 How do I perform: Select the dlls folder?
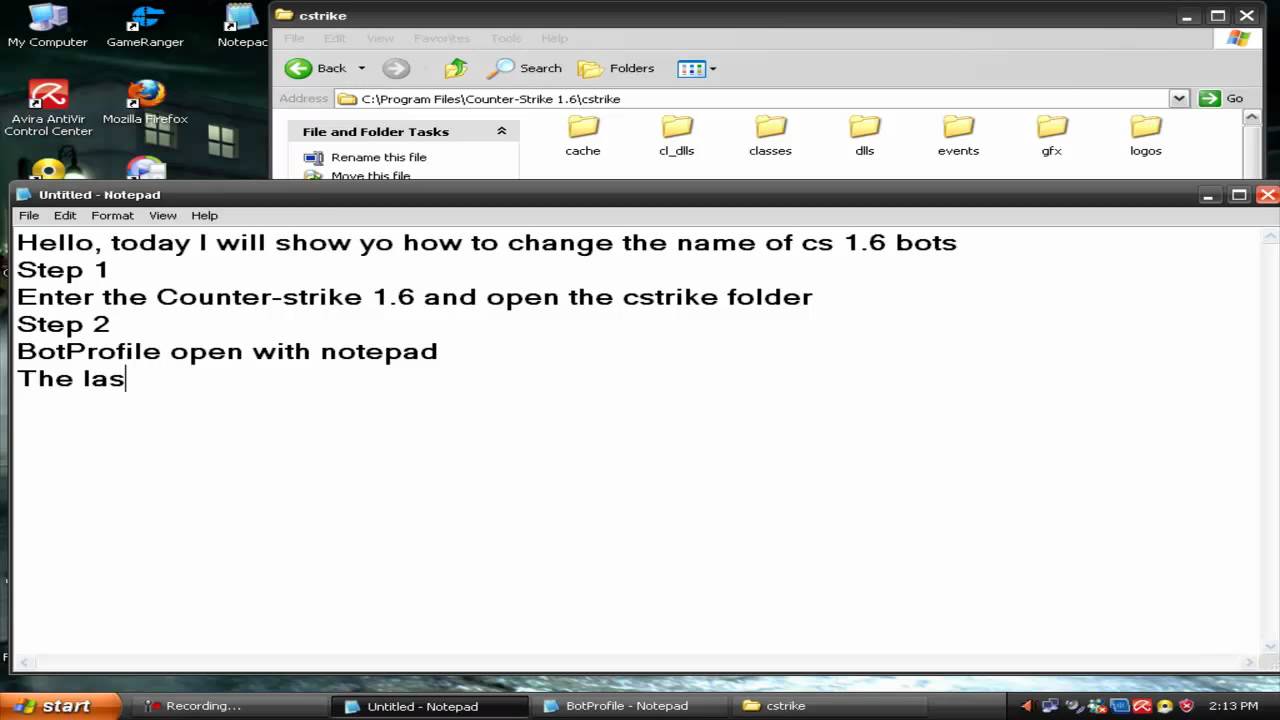(x=864, y=136)
